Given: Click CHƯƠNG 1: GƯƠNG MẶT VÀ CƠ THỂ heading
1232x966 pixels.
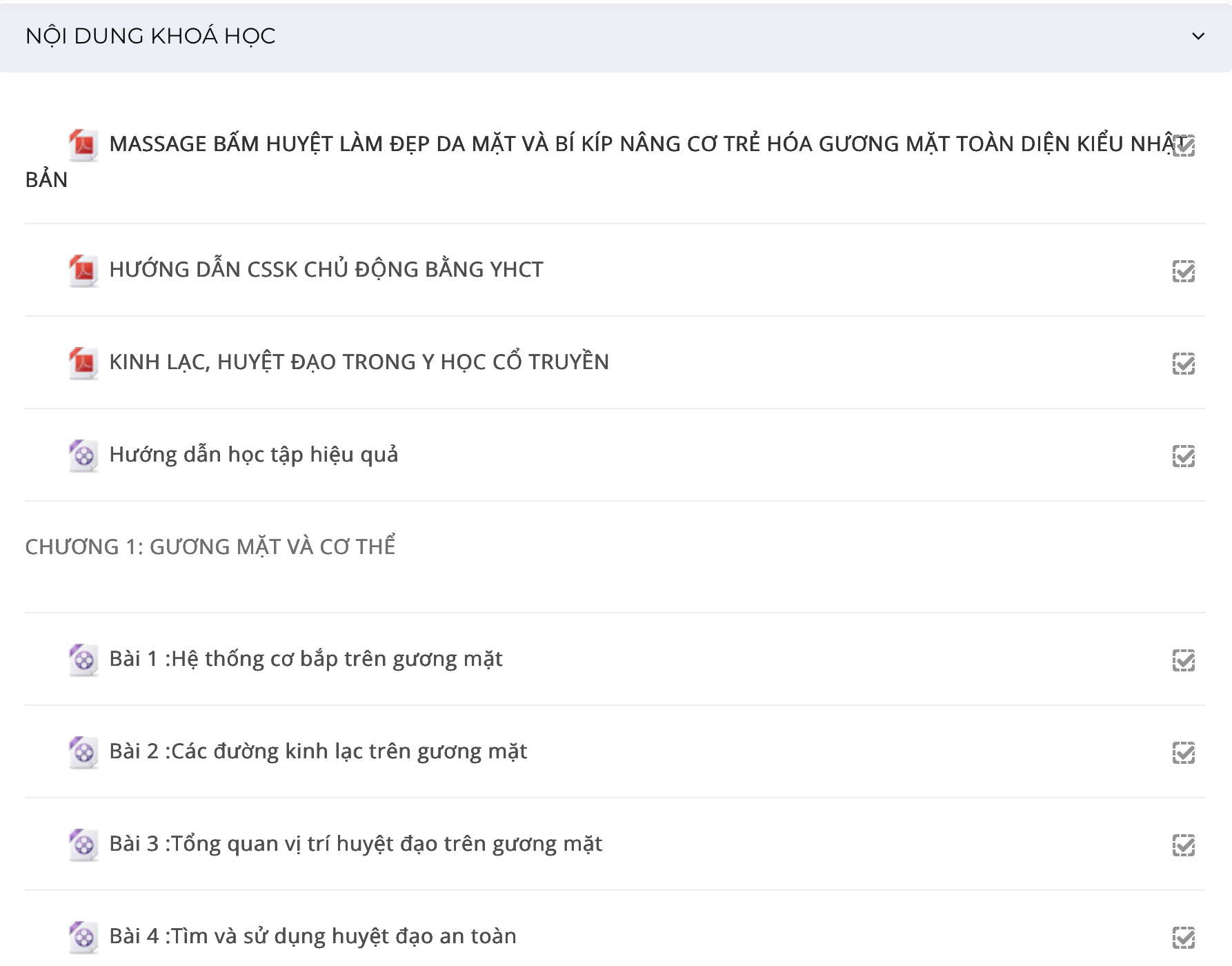Looking at the screenshot, I should (210, 546).
